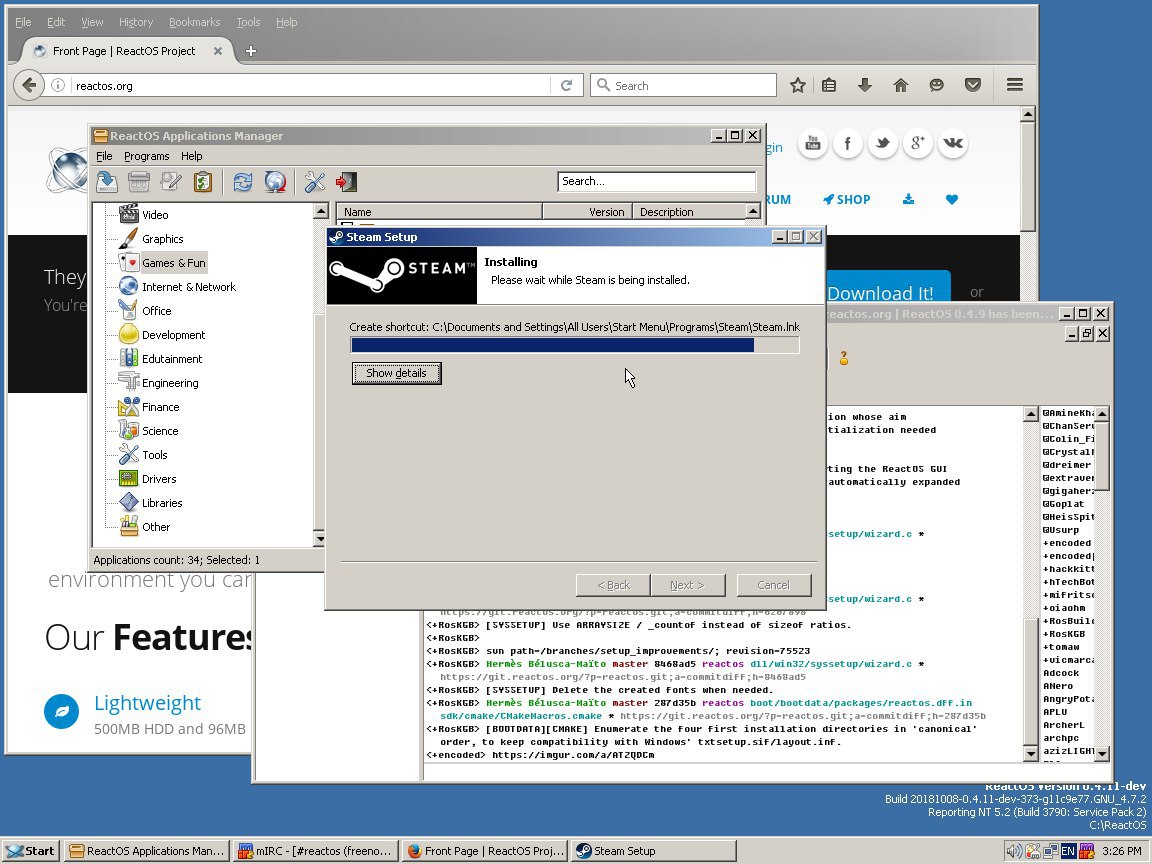Image resolution: width=1152 pixels, height=864 pixels.
Task: Select the Libraries category
Action: pos(162,503)
